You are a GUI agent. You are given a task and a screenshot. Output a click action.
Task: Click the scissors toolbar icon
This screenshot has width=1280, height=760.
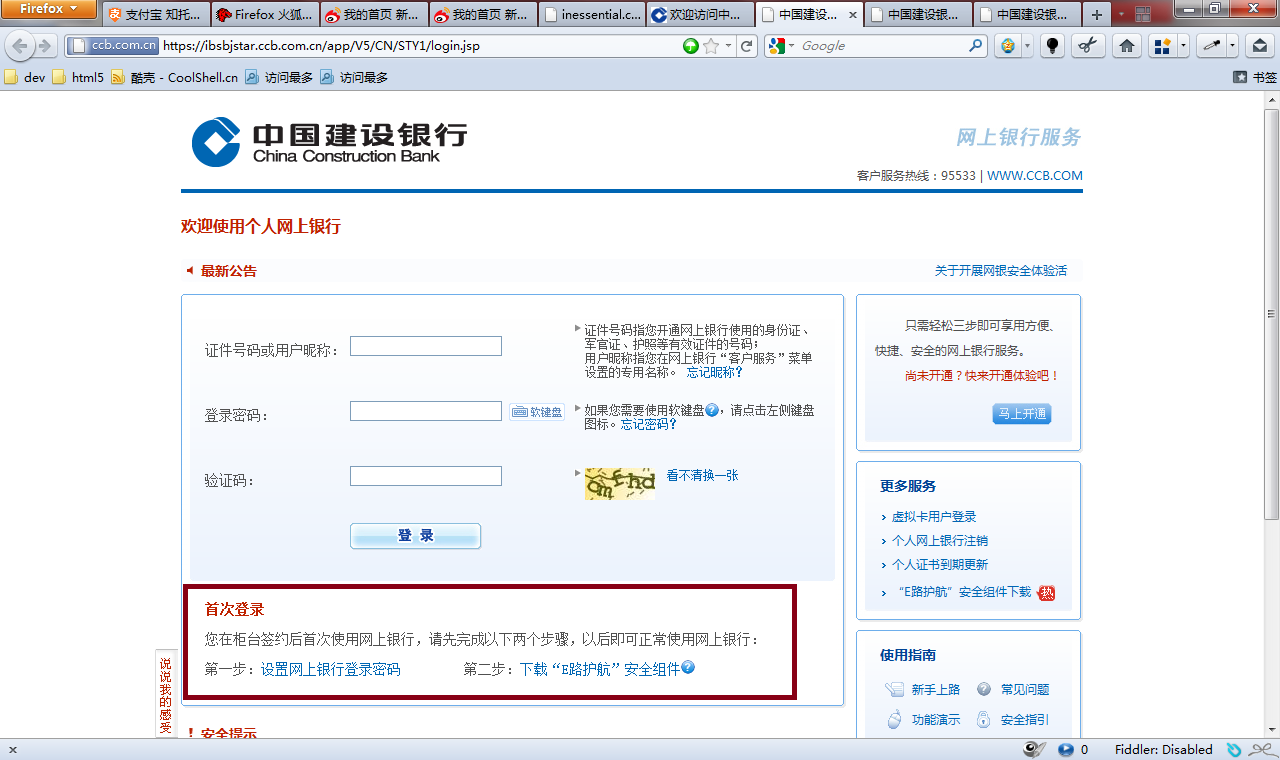pos(1089,46)
